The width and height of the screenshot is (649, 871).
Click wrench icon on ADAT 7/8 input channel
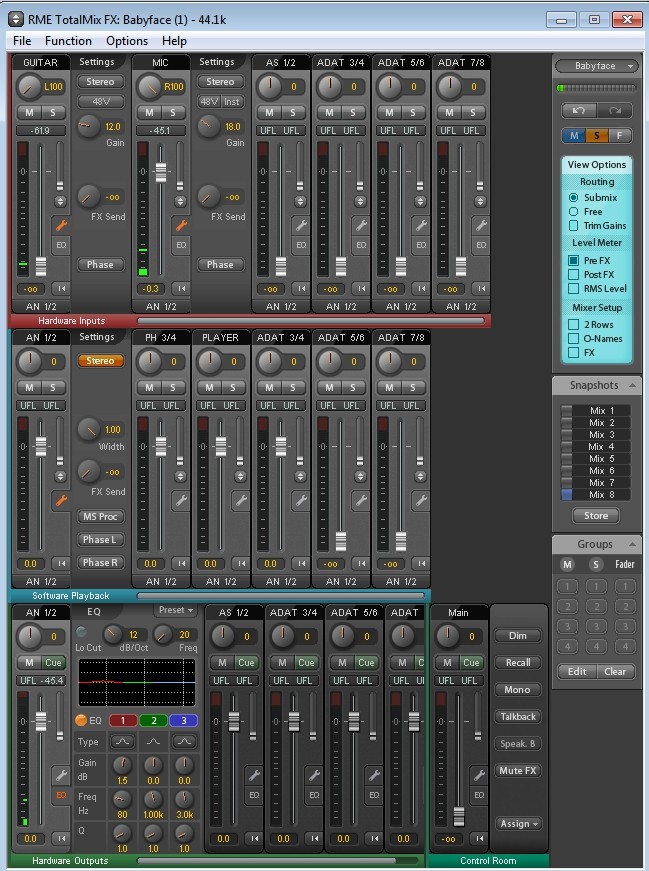click(x=481, y=225)
